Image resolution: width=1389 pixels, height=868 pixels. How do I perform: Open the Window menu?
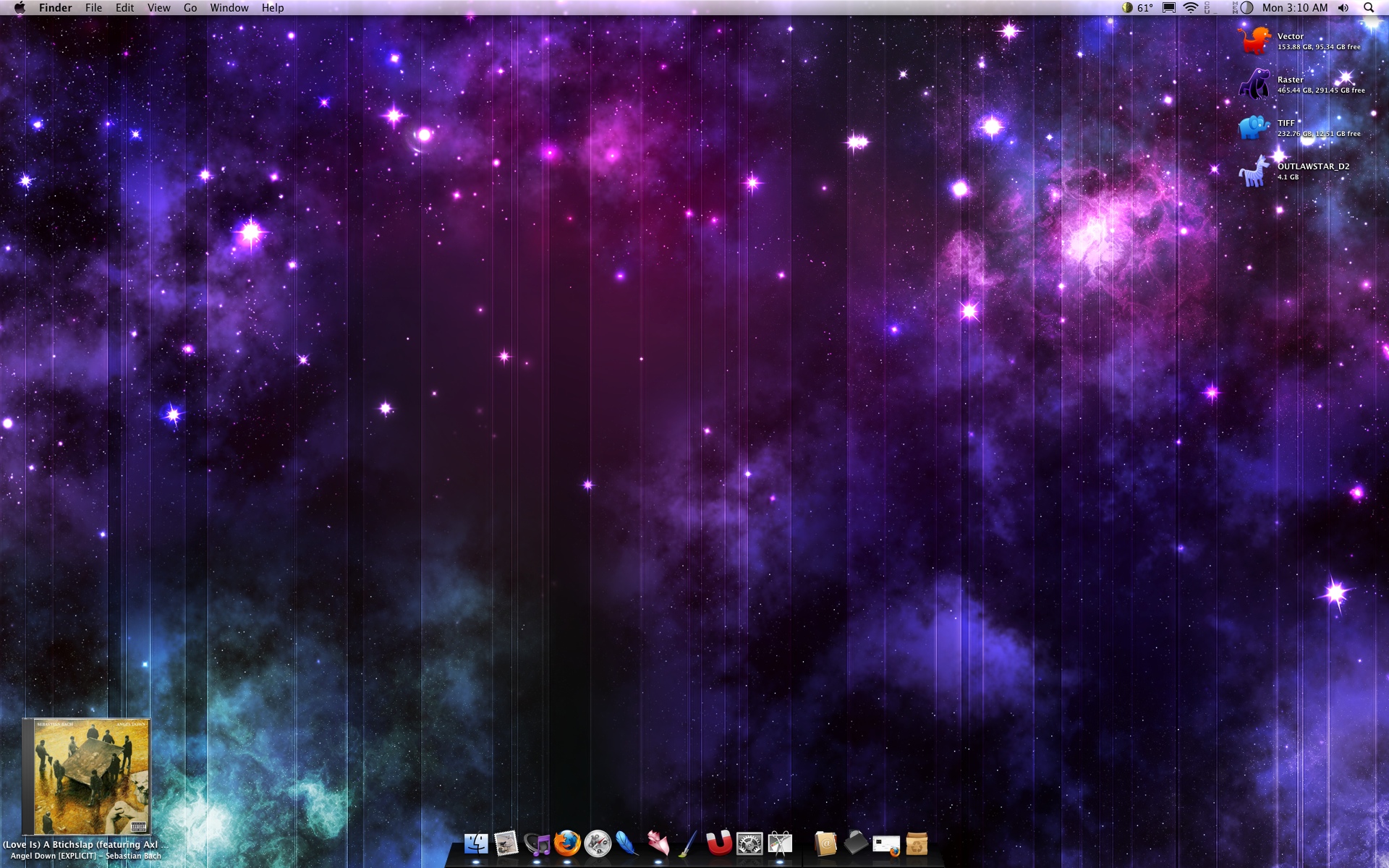[x=229, y=8]
